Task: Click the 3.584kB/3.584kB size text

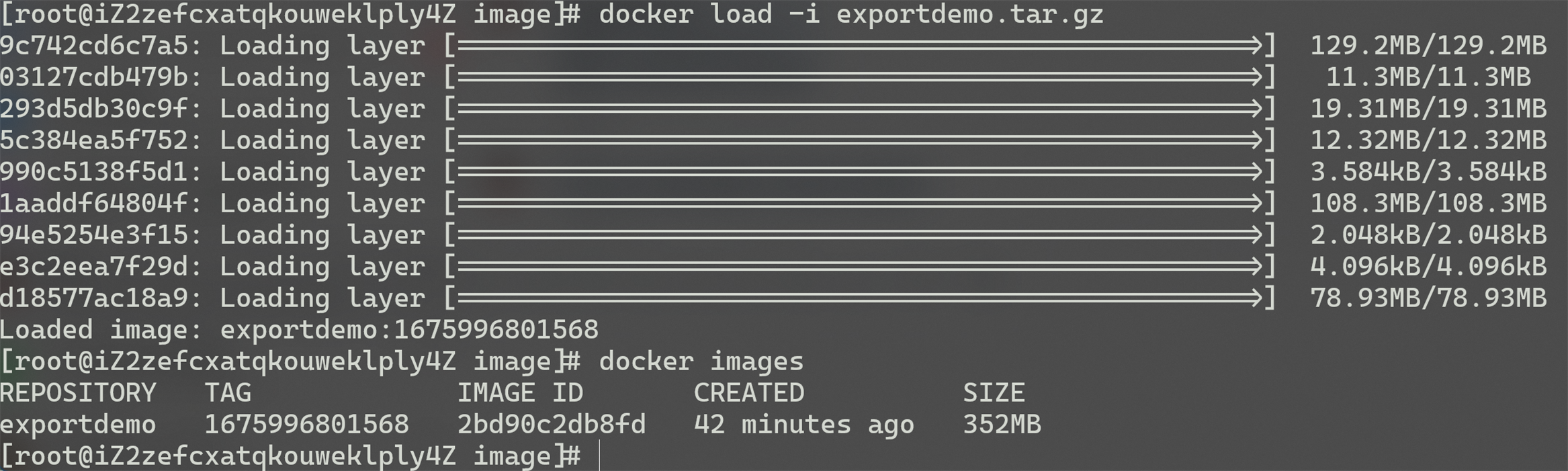Action: [x=1428, y=171]
